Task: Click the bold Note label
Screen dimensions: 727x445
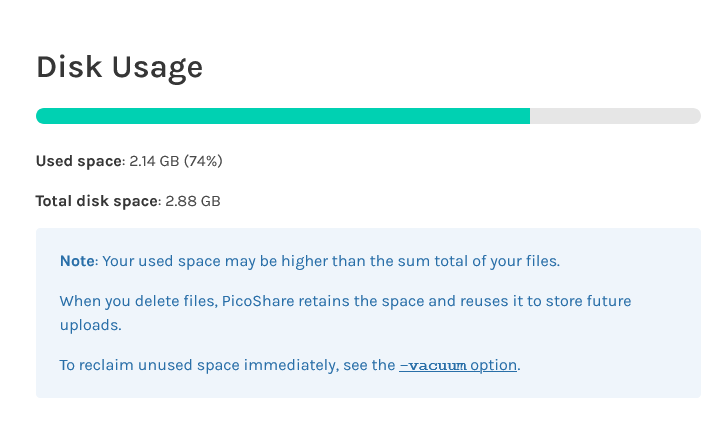Action: [x=77, y=261]
